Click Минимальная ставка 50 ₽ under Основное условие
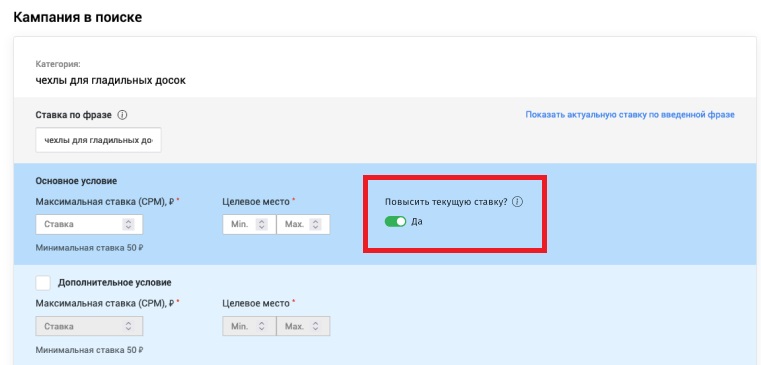This screenshot has height=365, width=761. coord(89,248)
